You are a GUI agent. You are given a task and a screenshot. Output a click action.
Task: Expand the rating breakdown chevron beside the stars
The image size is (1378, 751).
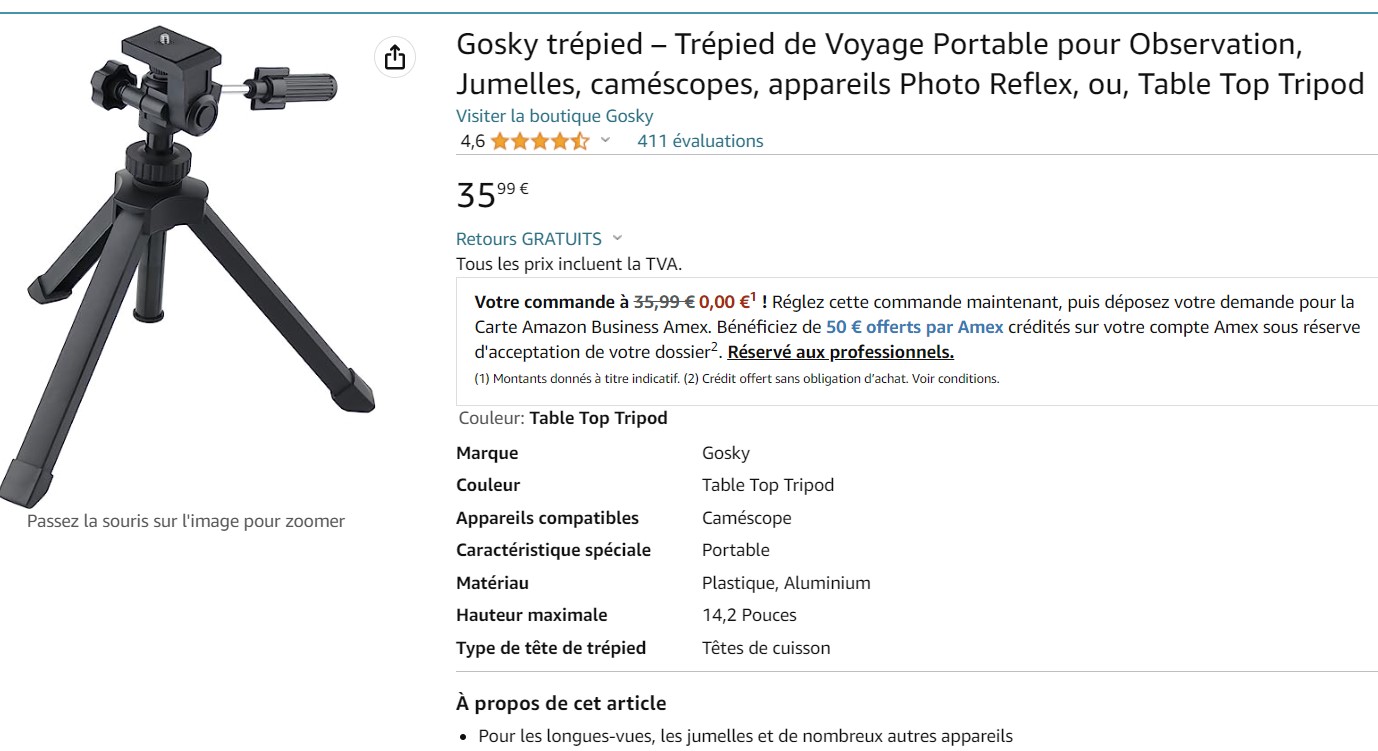click(x=605, y=141)
